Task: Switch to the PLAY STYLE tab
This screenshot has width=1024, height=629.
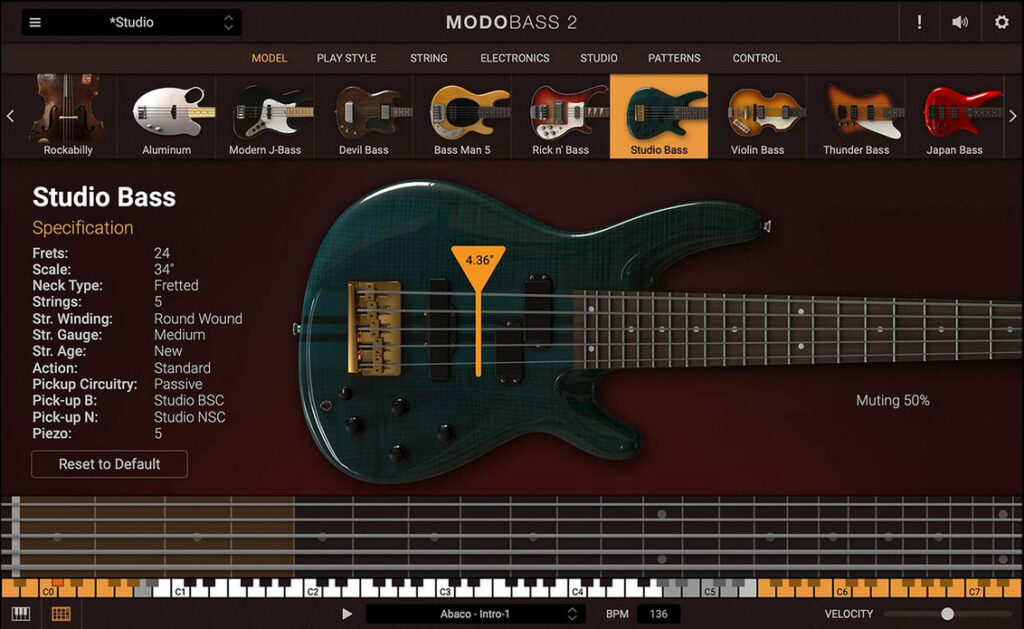Action: (346, 58)
